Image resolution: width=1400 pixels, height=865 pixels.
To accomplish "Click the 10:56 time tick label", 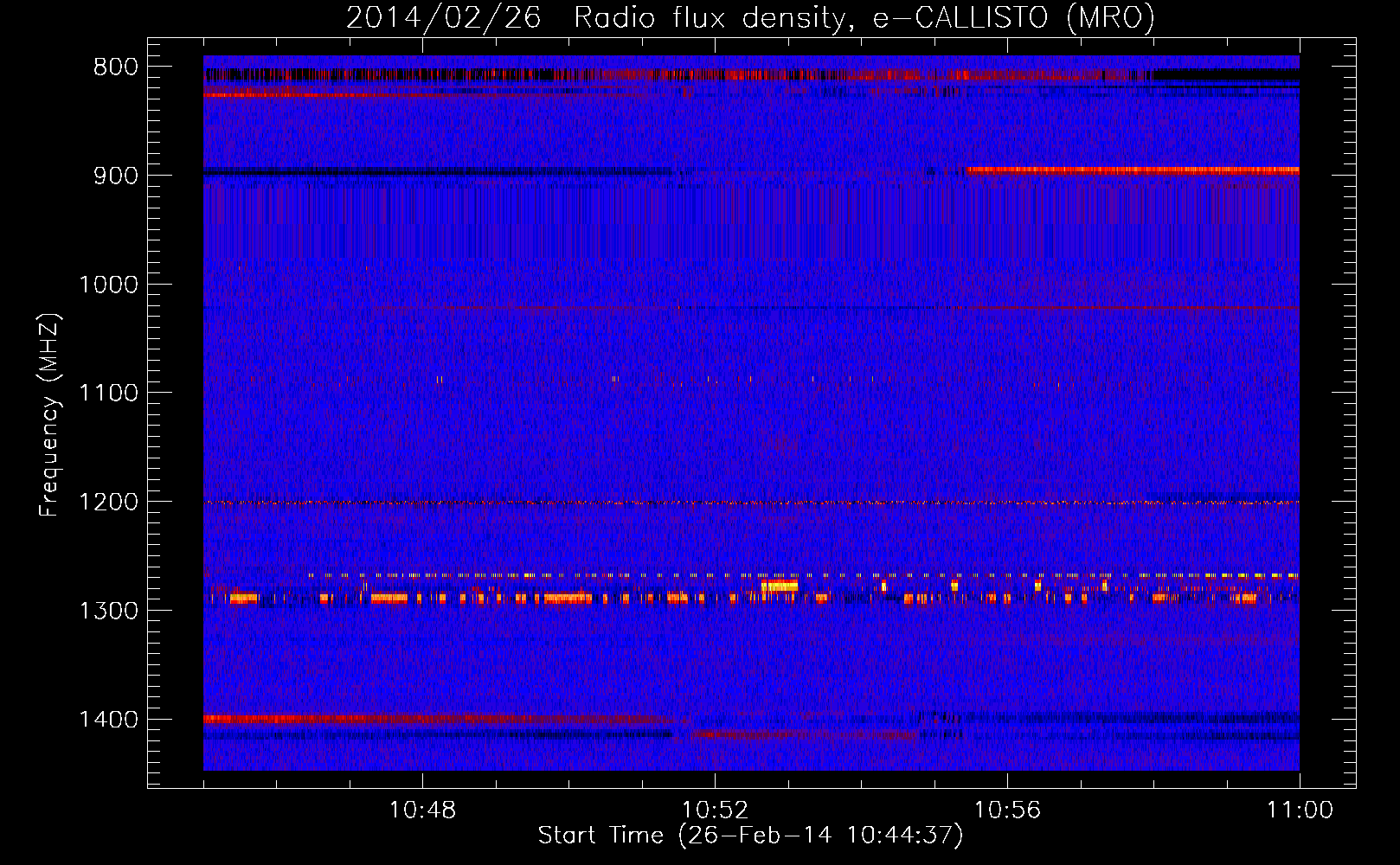I will coord(1007,811).
